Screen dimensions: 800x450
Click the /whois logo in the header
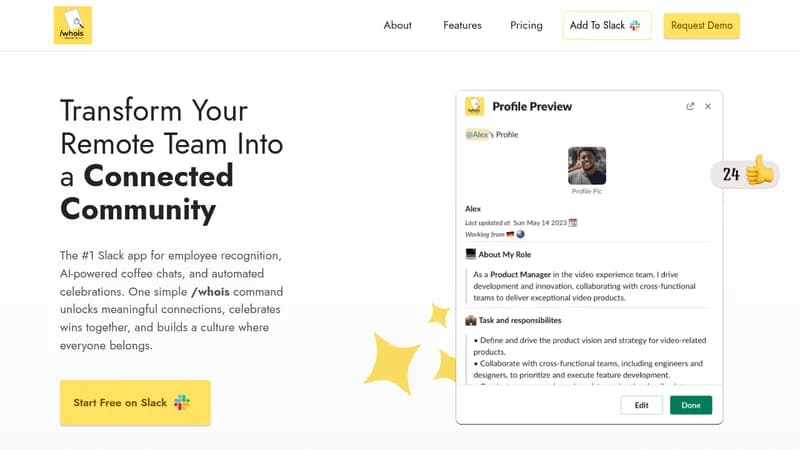72,25
